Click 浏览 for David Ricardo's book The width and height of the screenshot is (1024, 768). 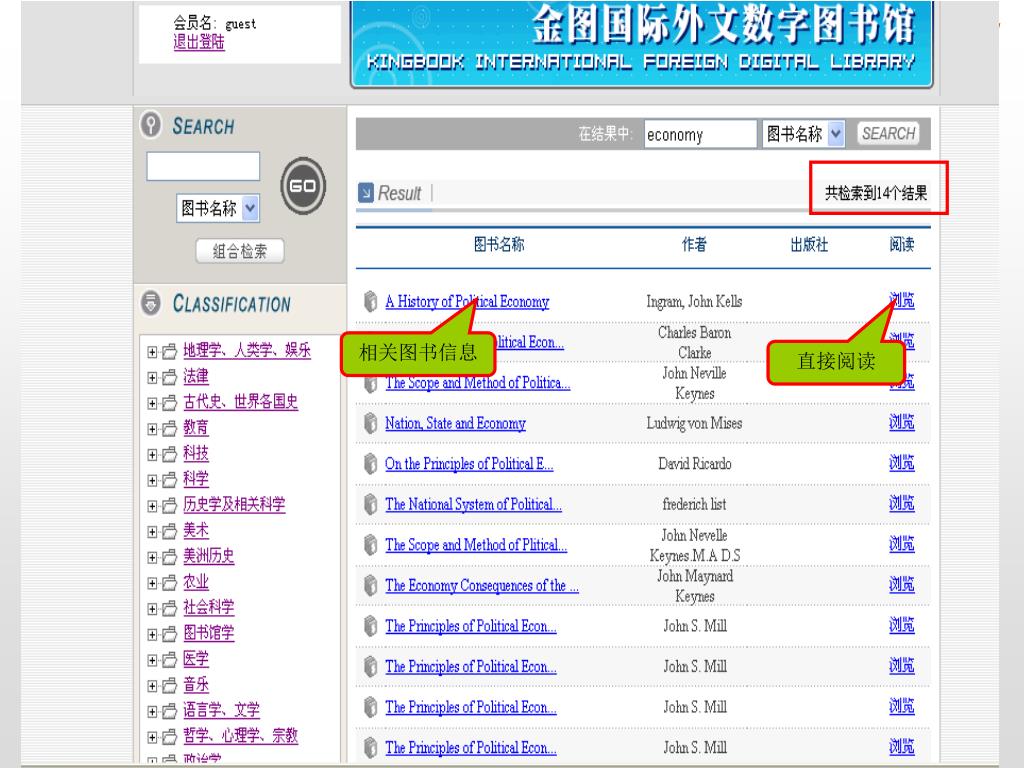(x=901, y=463)
